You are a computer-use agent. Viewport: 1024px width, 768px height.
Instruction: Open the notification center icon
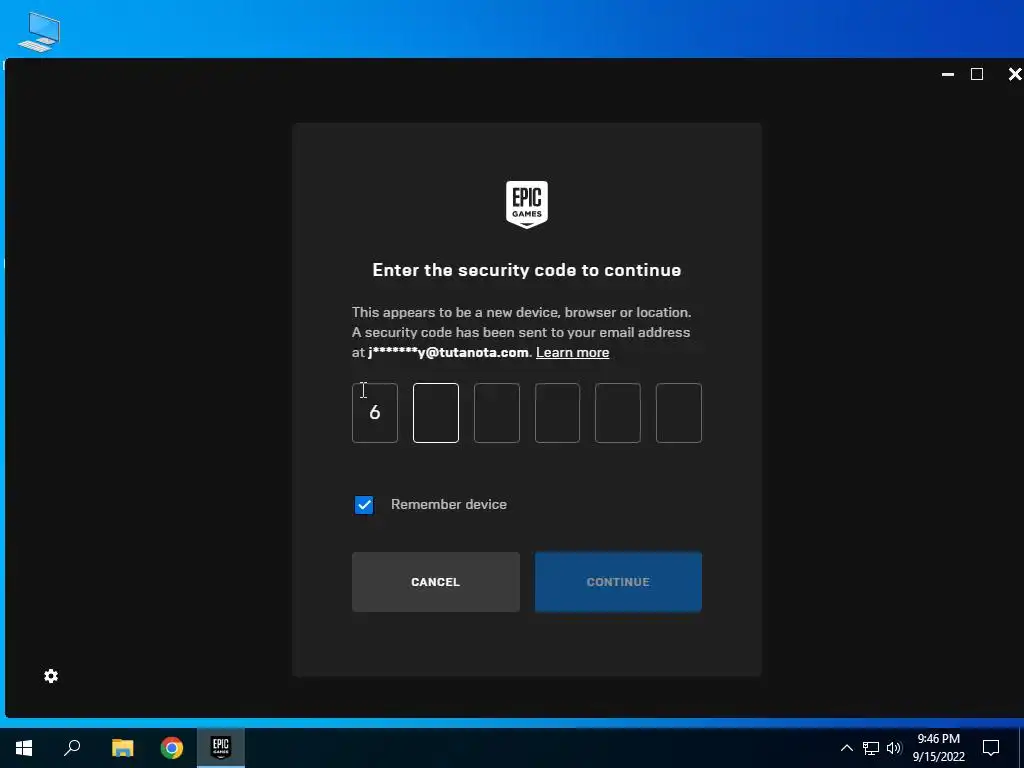coord(991,748)
